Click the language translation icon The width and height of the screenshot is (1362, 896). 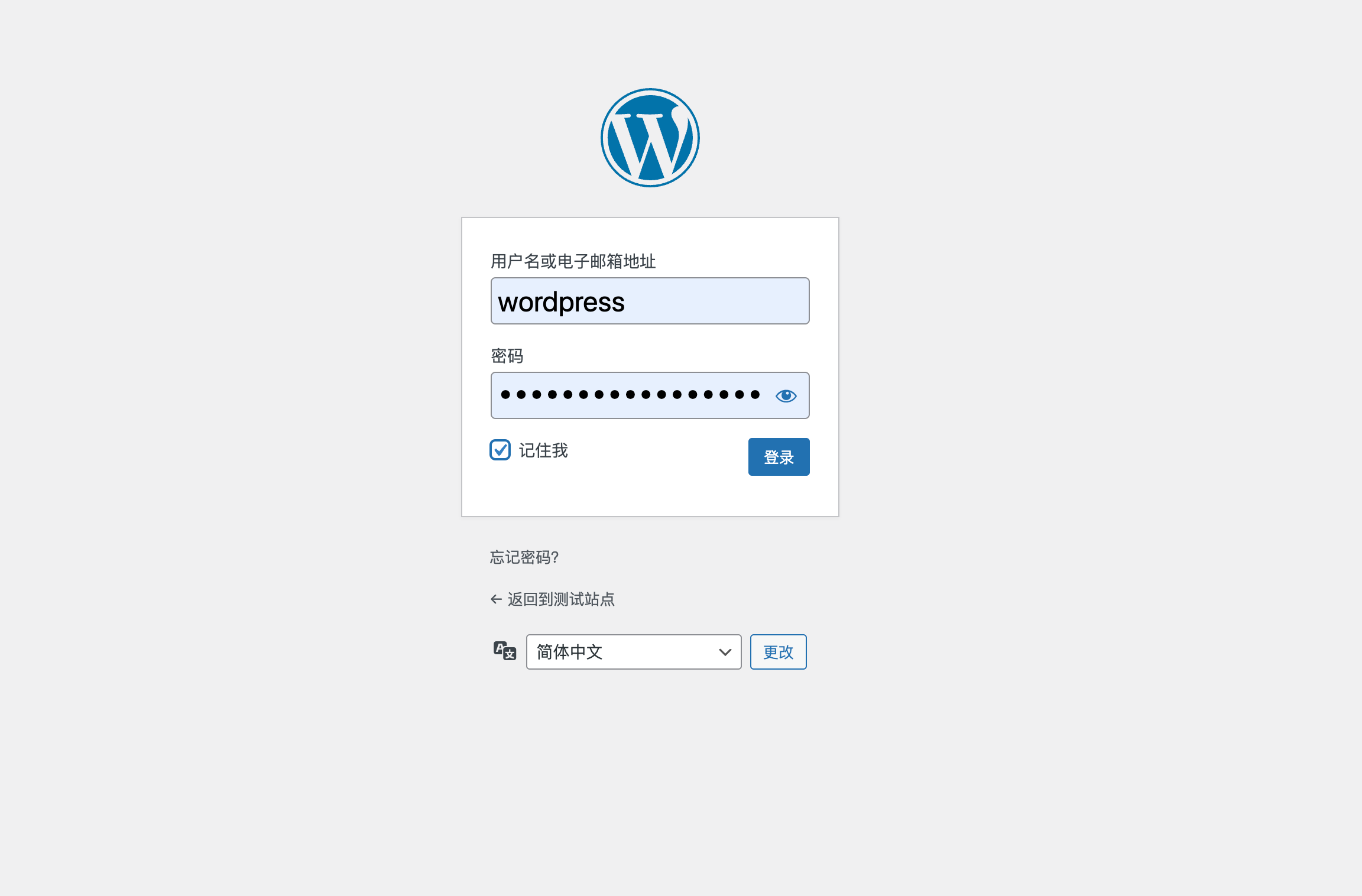pyautogui.click(x=505, y=651)
